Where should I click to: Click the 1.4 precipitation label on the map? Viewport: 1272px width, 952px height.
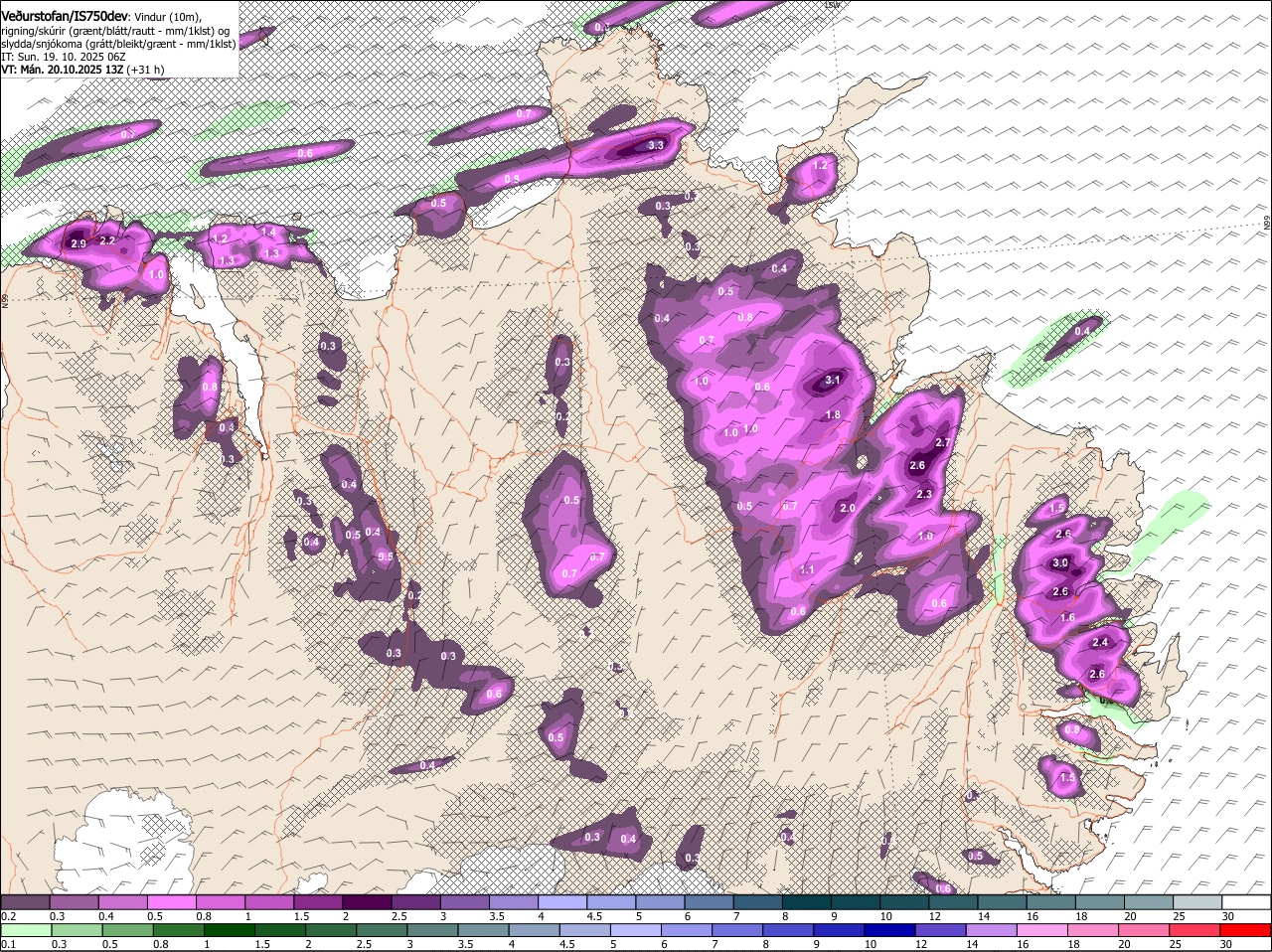tap(268, 232)
